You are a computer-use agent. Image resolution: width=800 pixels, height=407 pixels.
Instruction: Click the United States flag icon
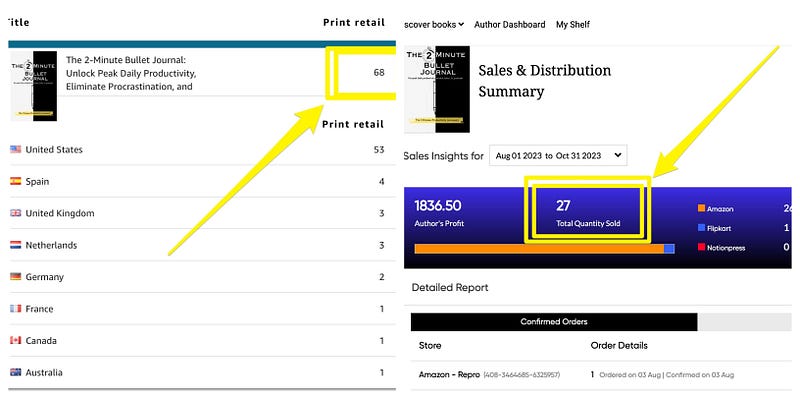(x=16, y=149)
